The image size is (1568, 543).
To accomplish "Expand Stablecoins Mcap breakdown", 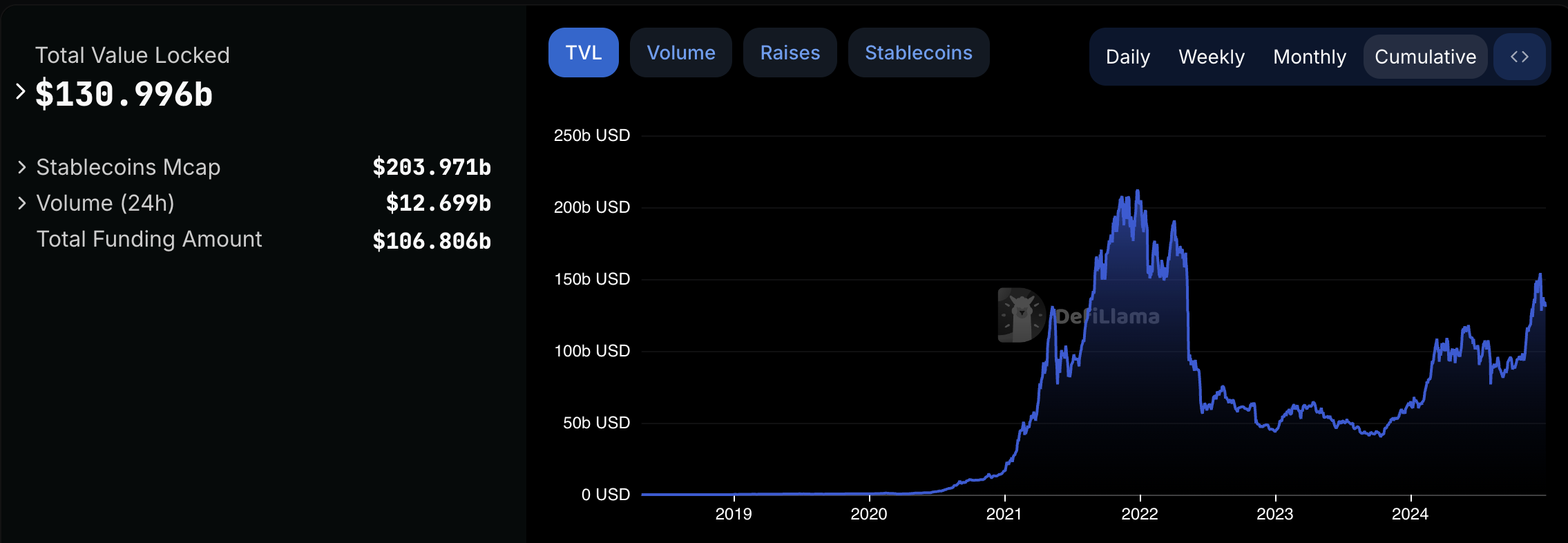I will point(22,167).
